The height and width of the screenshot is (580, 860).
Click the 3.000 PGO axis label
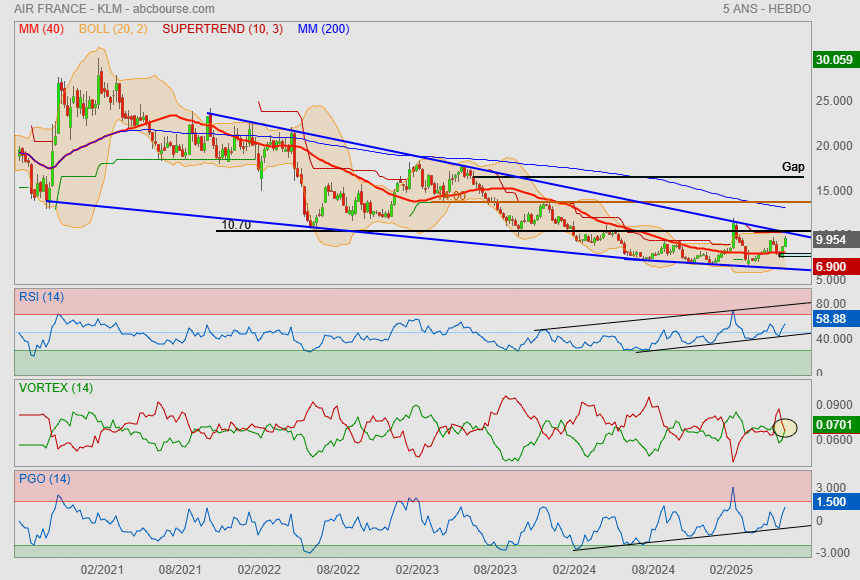[831, 488]
